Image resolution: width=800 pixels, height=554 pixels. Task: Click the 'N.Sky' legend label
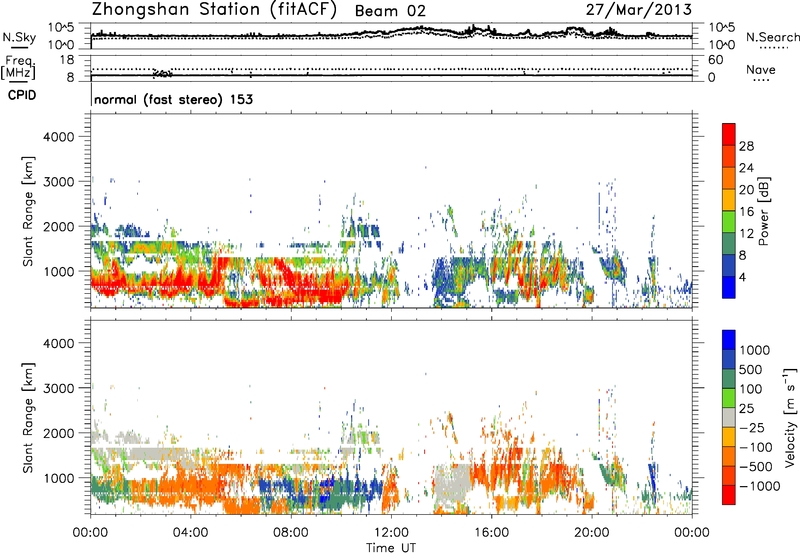coord(19,37)
